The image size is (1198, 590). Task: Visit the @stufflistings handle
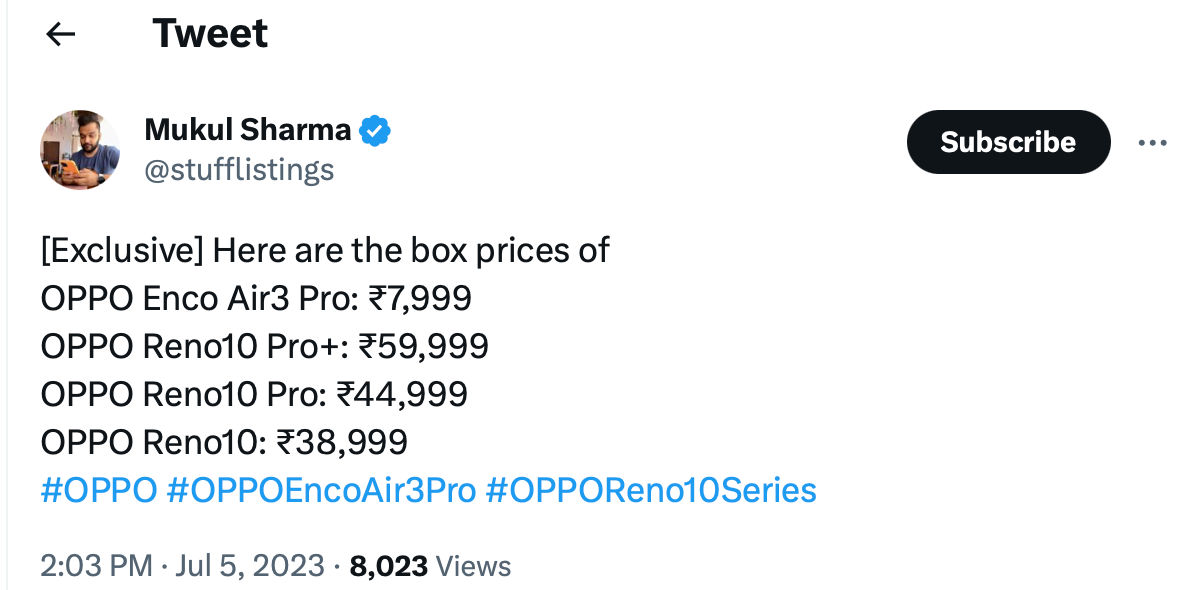coord(239,170)
